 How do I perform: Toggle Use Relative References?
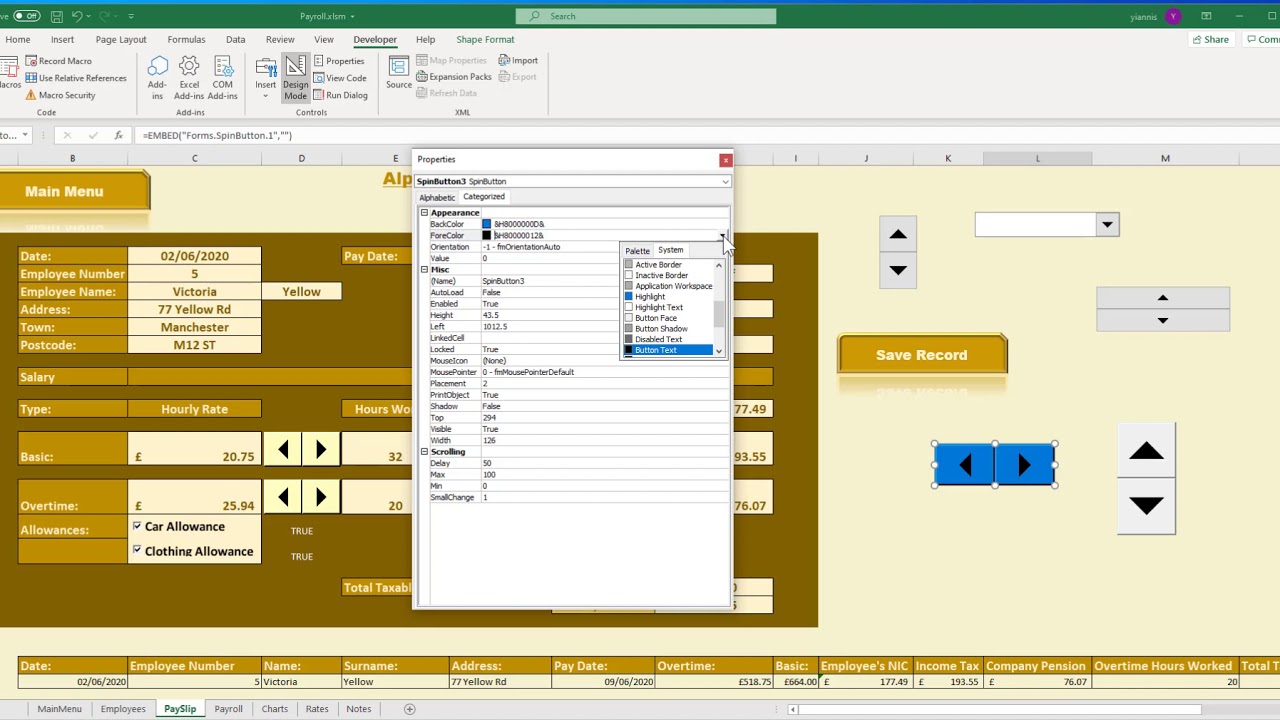(x=75, y=78)
